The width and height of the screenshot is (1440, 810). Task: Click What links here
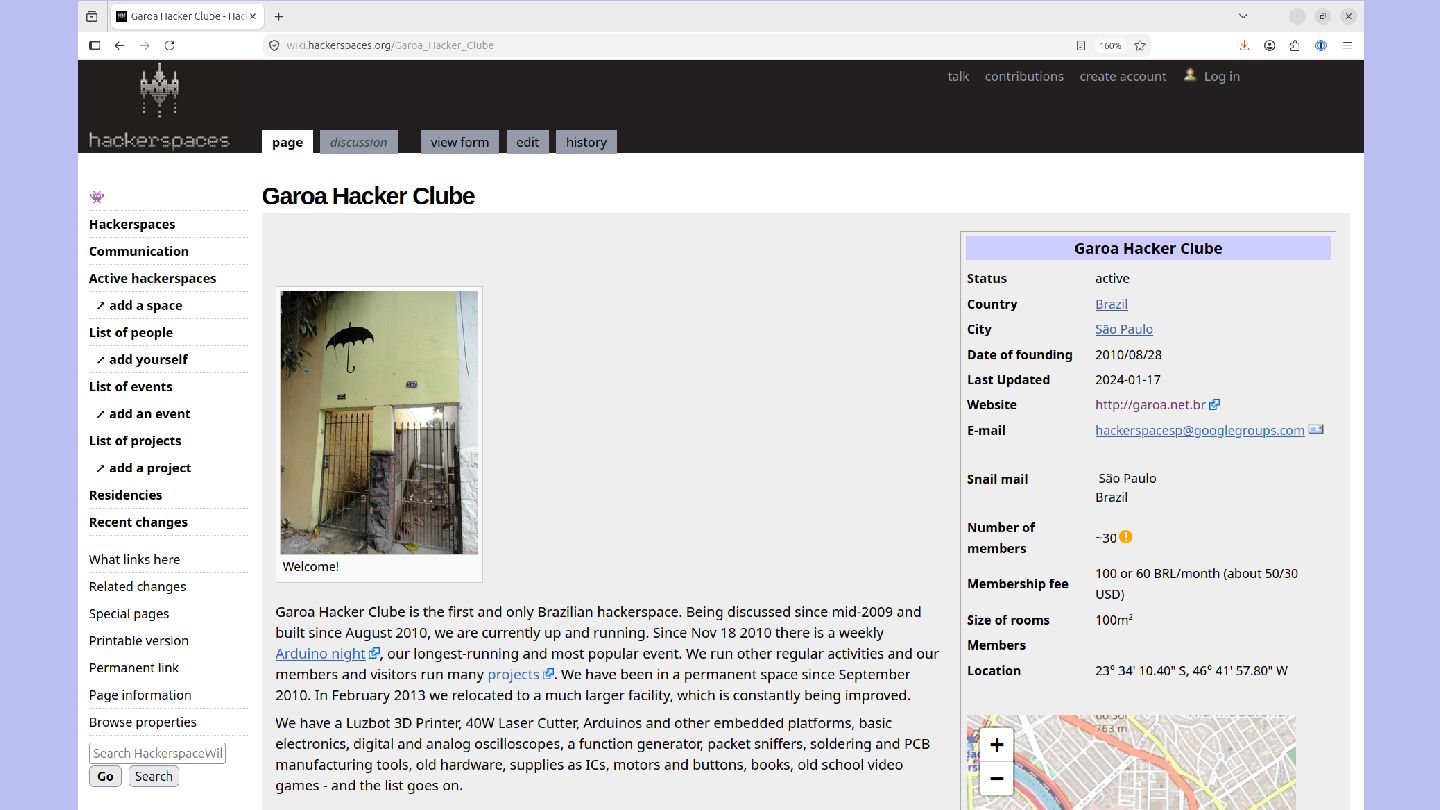click(135, 559)
